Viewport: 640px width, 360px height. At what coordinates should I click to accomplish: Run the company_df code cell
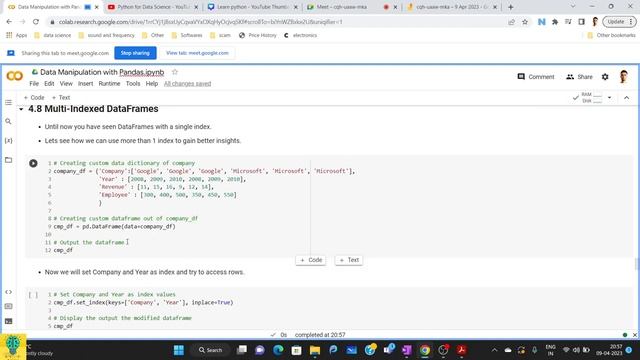click(33, 163)
